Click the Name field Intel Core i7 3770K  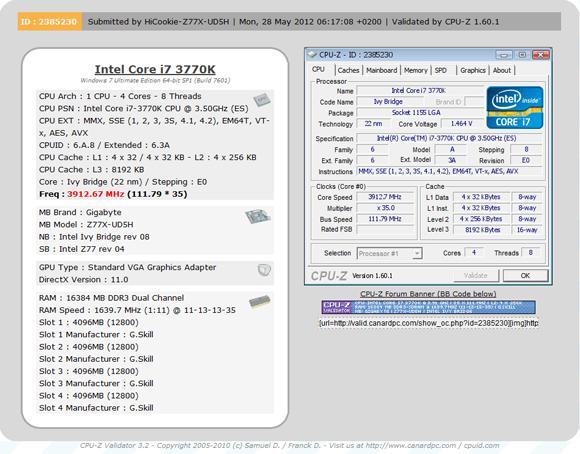pyautogui.click(x=419, y=91)
